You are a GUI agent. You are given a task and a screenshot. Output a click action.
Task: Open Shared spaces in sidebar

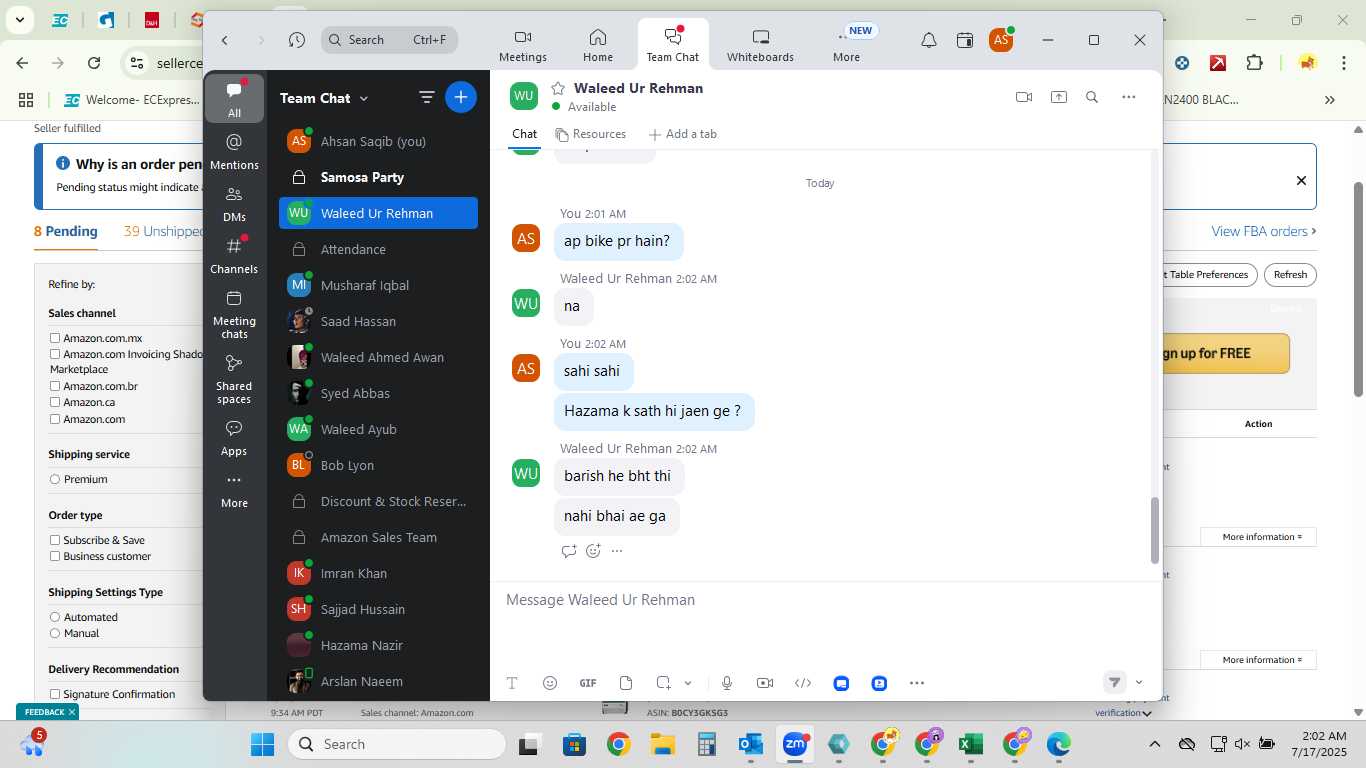pyautogui.click(x=234, y=379)
